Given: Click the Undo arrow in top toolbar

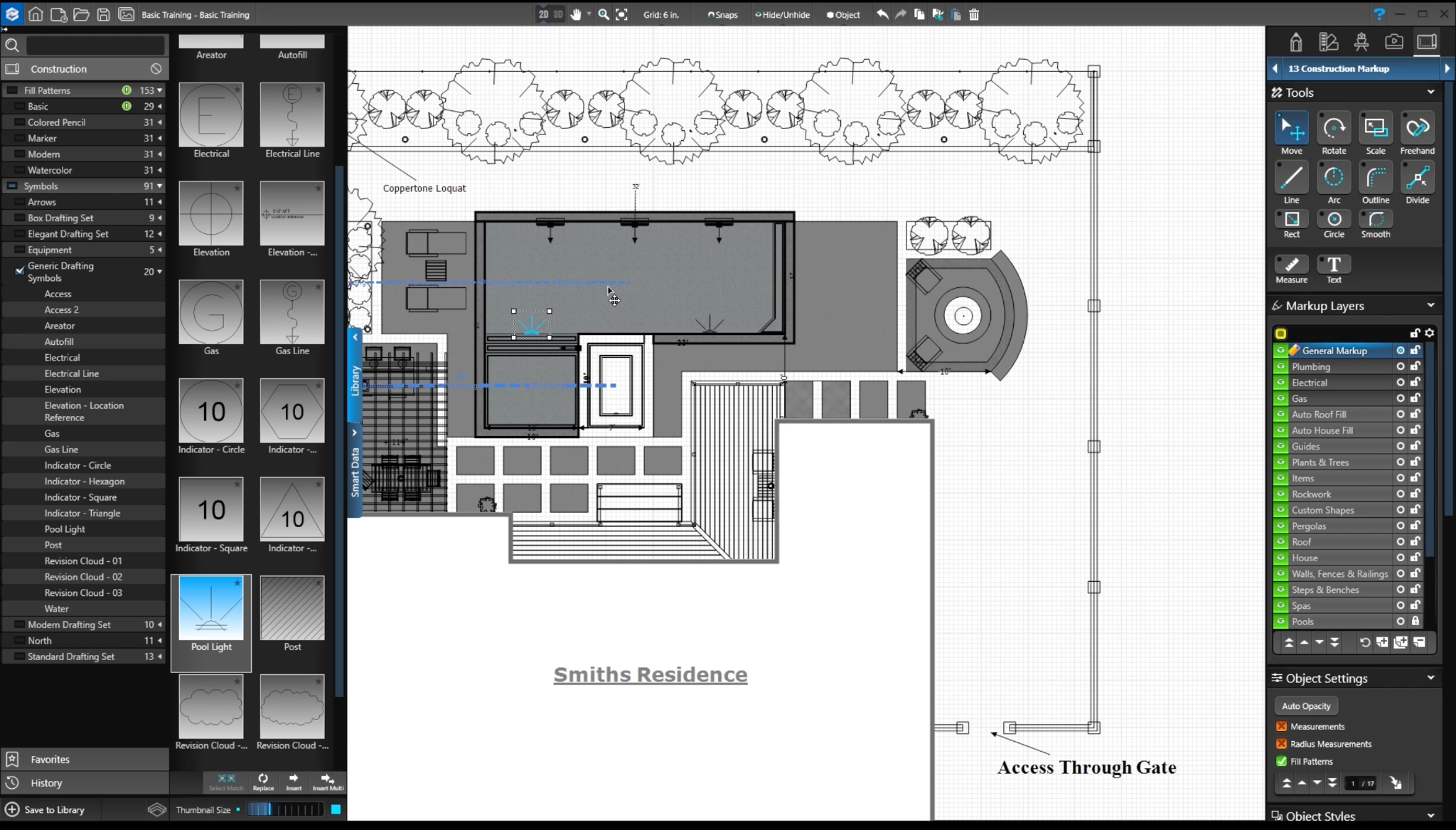Looking at the screenshot, I should coord(882,14).
